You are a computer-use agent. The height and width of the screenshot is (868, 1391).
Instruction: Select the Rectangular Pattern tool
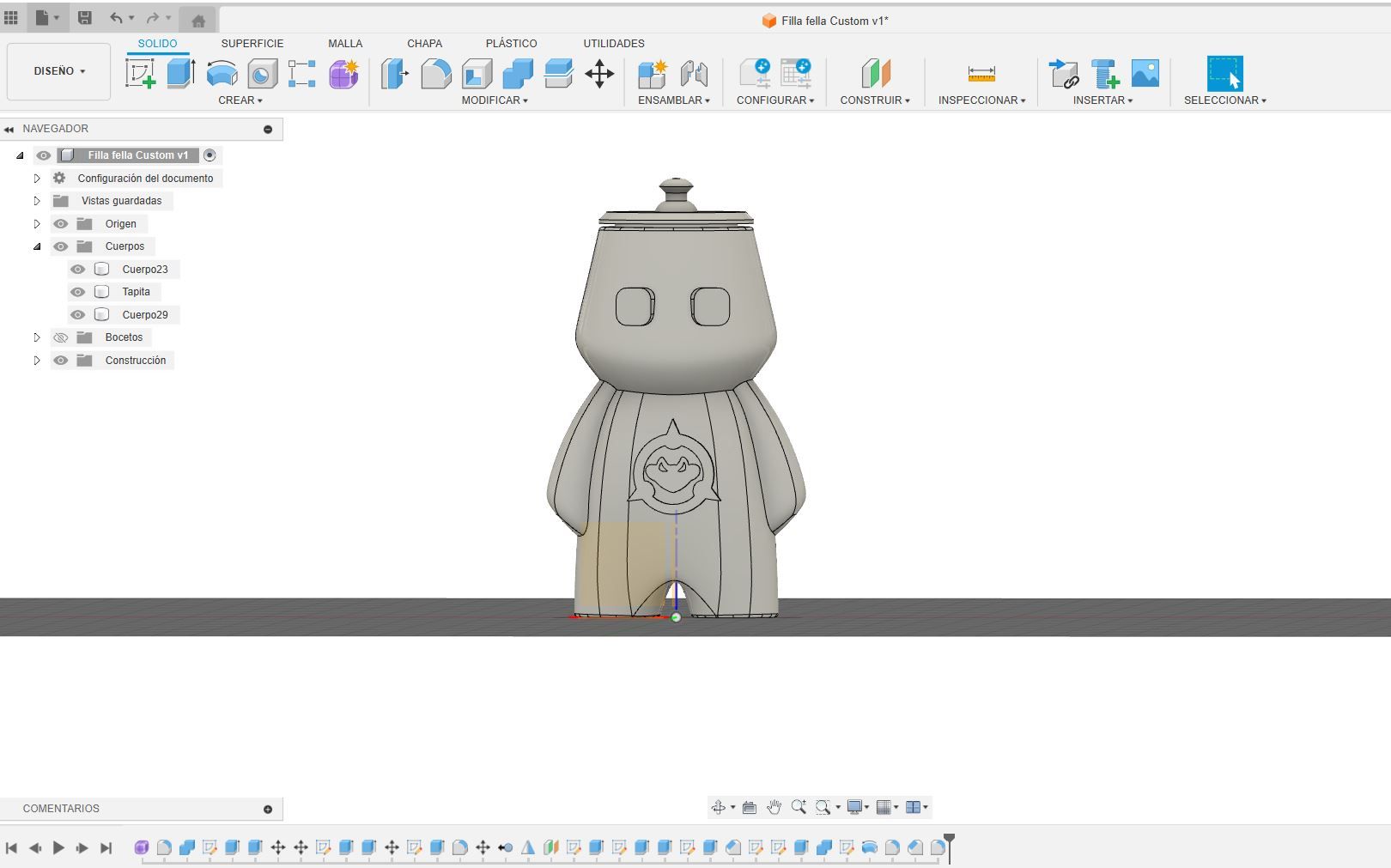click(x=301, y=74)
